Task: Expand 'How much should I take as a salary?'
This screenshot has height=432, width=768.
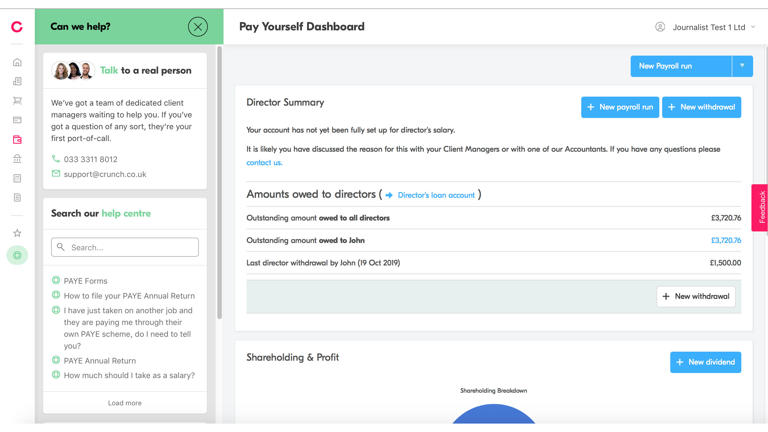Action: (x=129, y=376)
